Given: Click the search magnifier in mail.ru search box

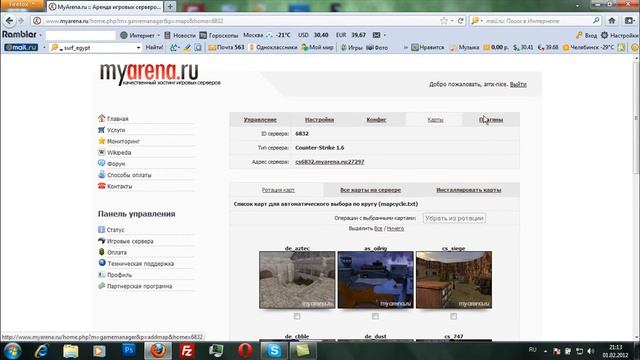Looking at the screenshot, I should click(596, 20).
